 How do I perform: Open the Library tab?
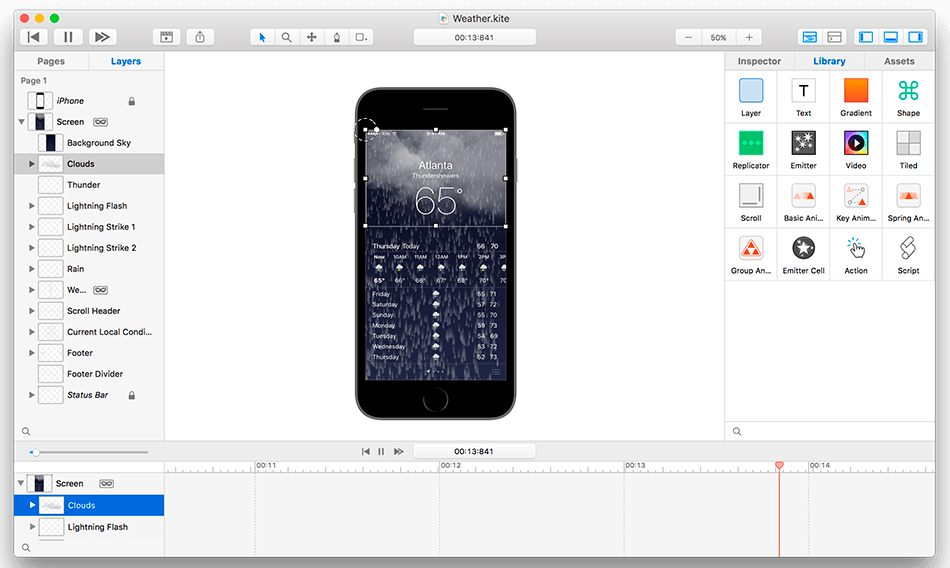pos(829,61)
